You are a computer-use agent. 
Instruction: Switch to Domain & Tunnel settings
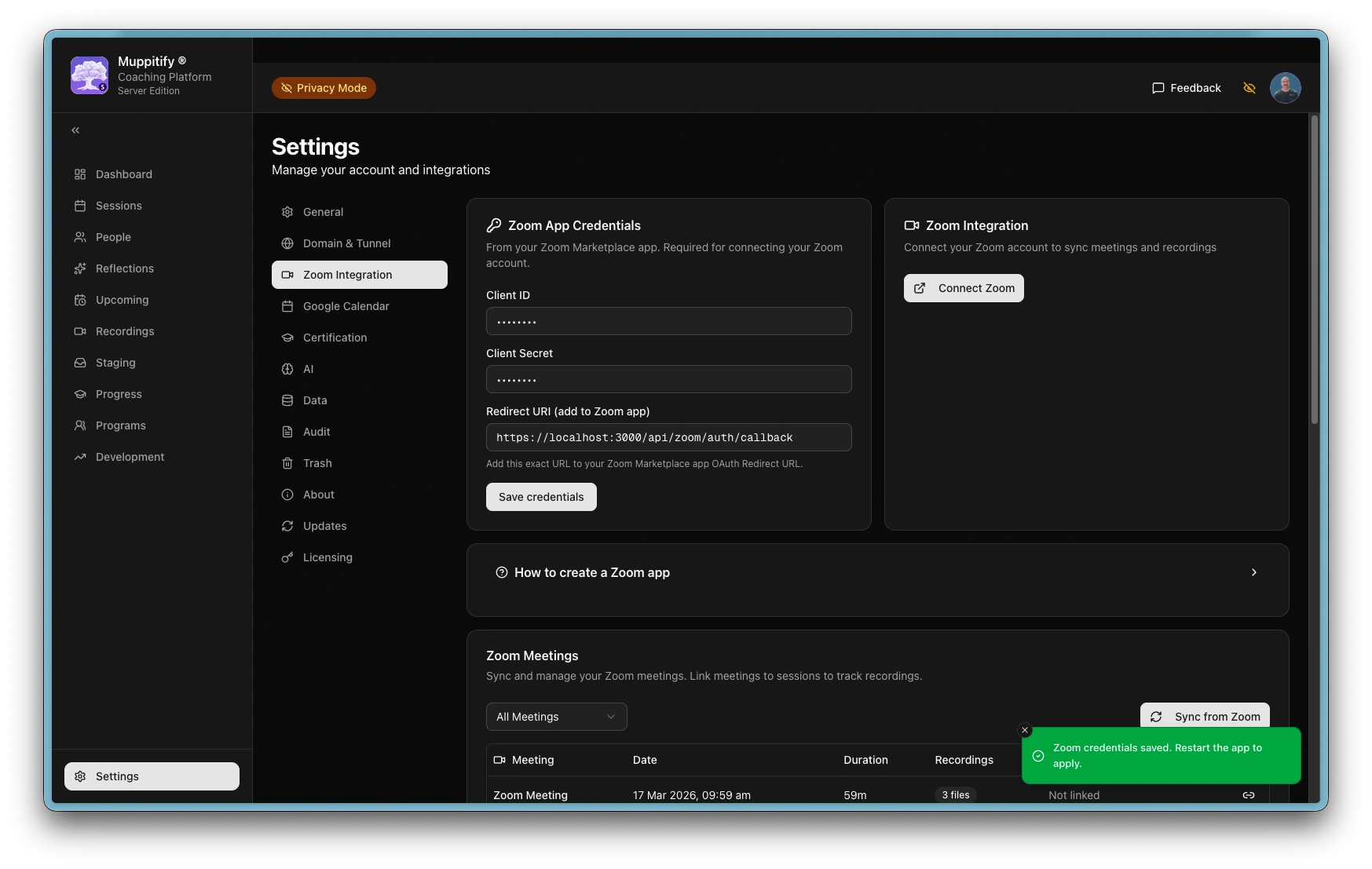coord(346,243)
